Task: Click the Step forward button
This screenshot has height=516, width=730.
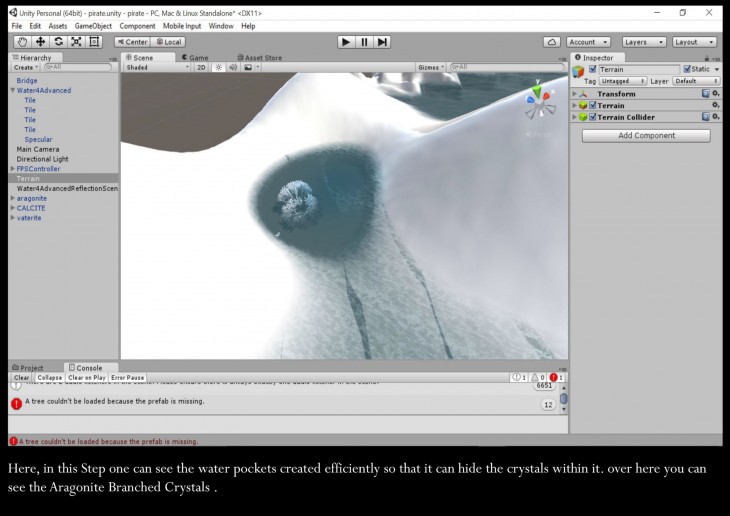Action: pos(382,42)
